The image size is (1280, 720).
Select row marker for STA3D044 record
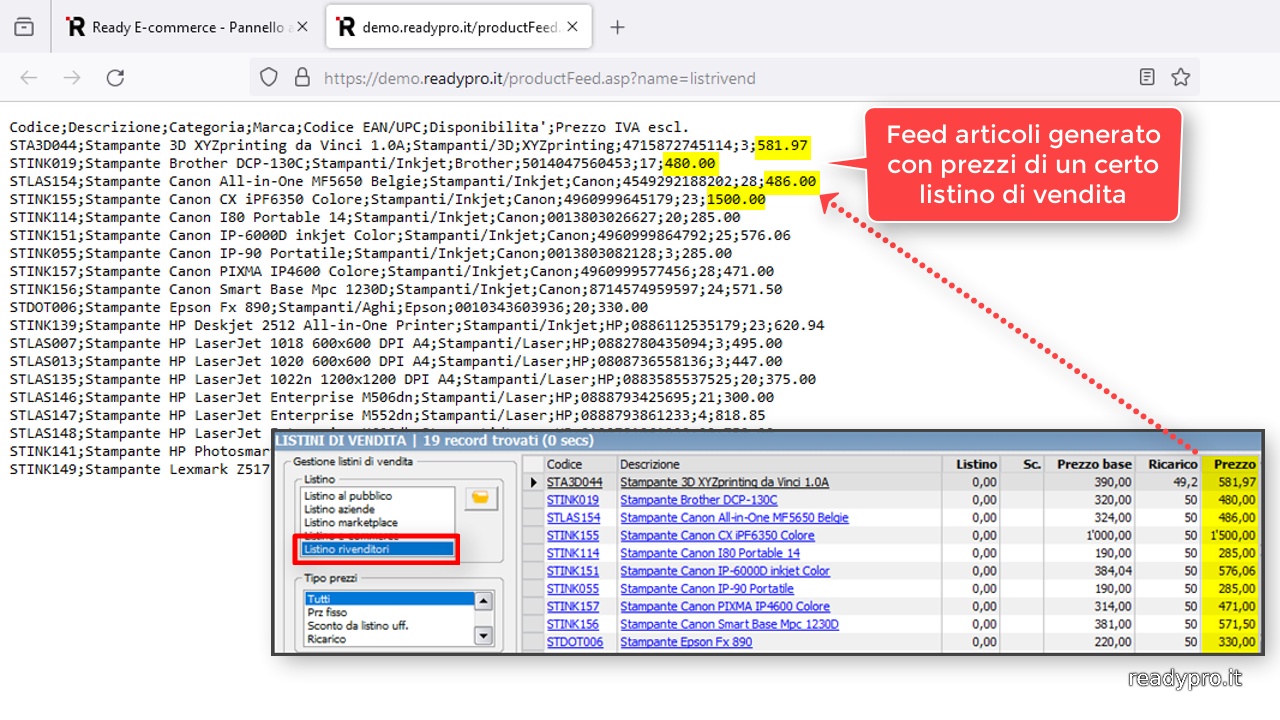pyautogui.click(x=533, y=482)
